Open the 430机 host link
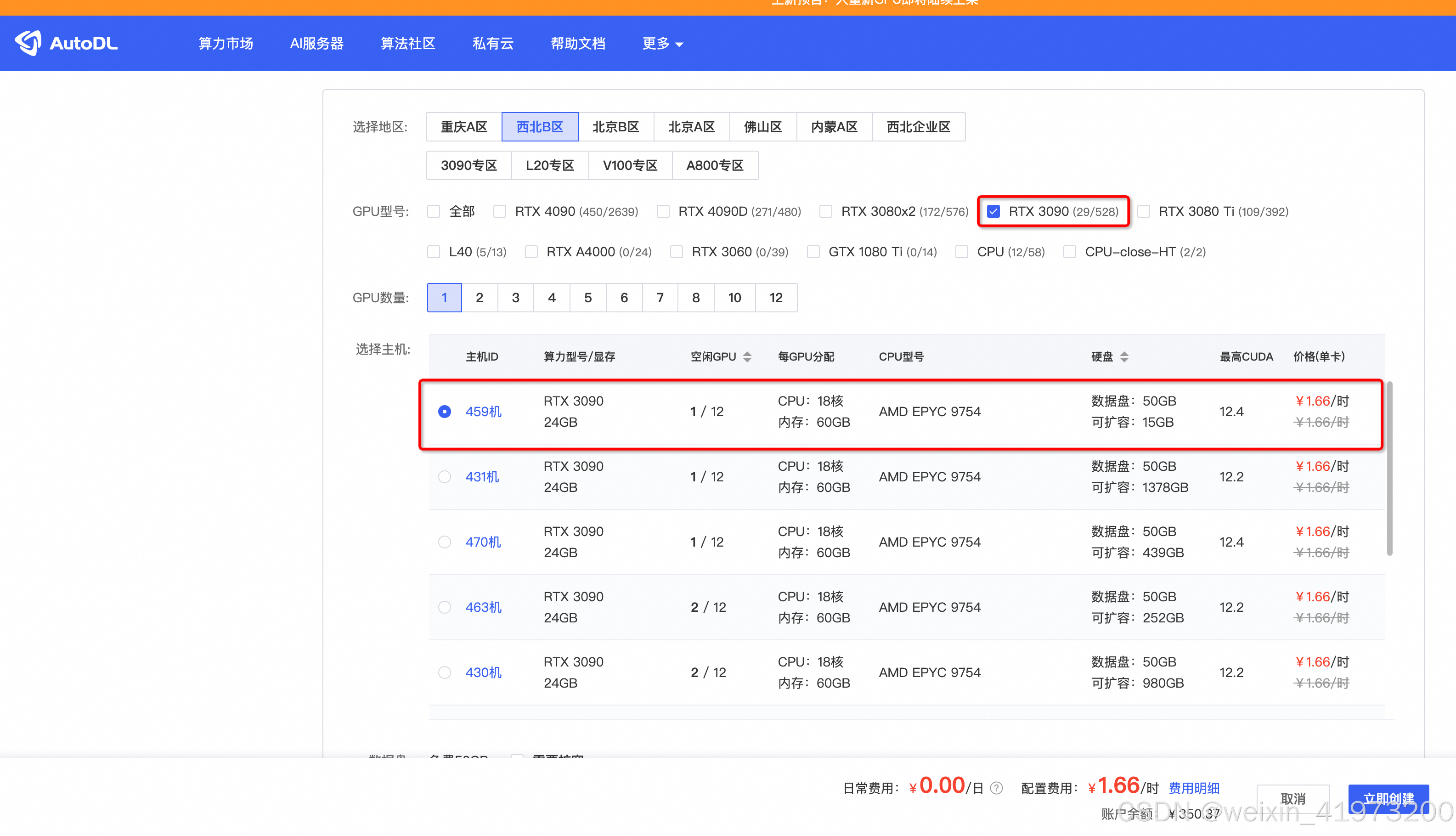 [483, 672]
